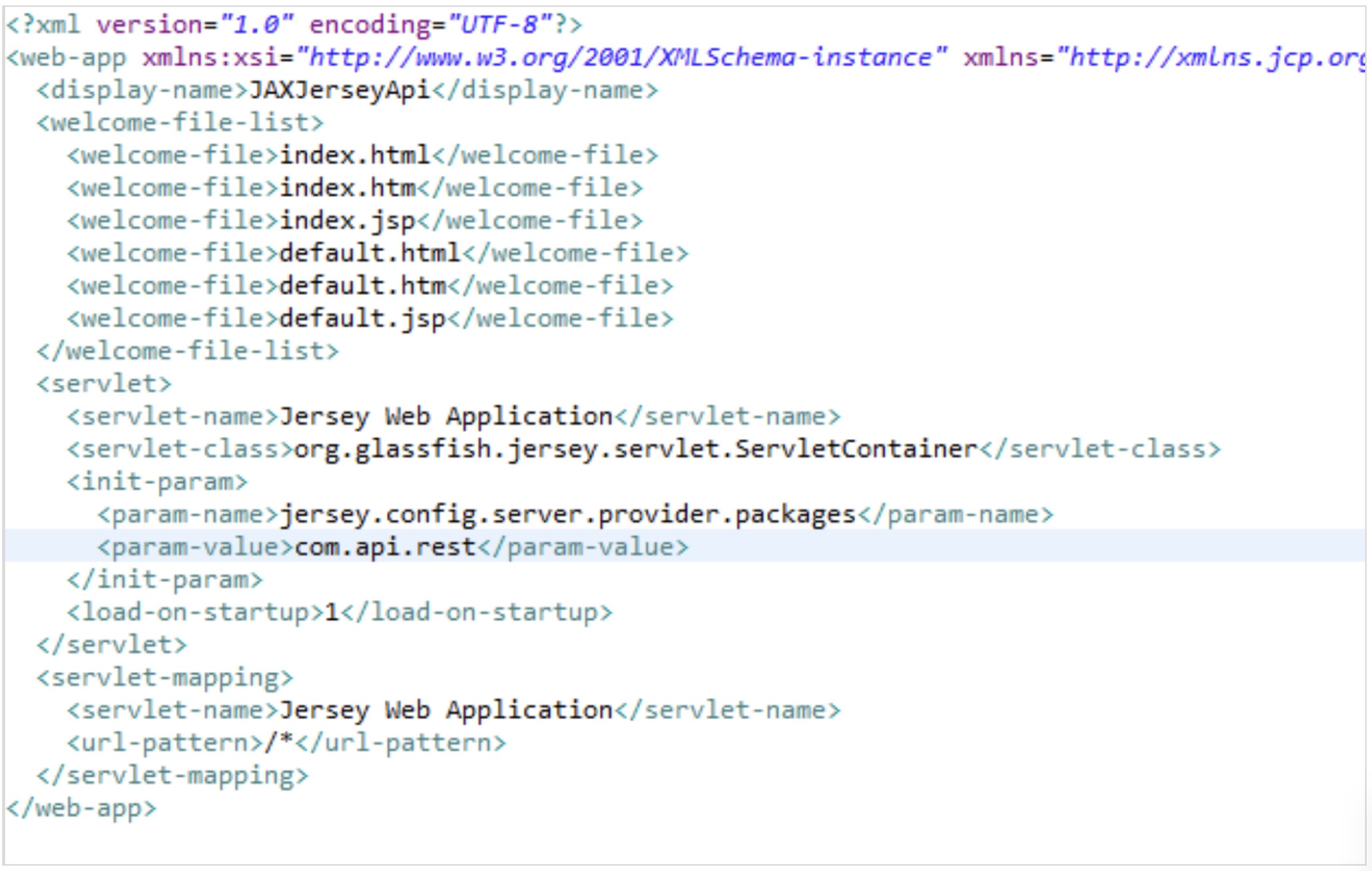Click the closing web-app tag
This screenshot has width=1372, height=871.
81,808
